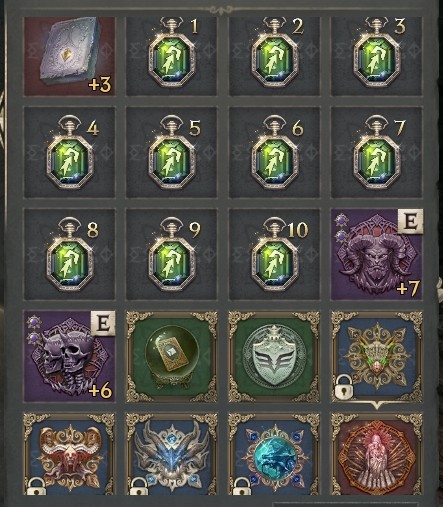Select the green pocket watch numbered 10
The image size is (443, 507).
(x=274, y=254)
